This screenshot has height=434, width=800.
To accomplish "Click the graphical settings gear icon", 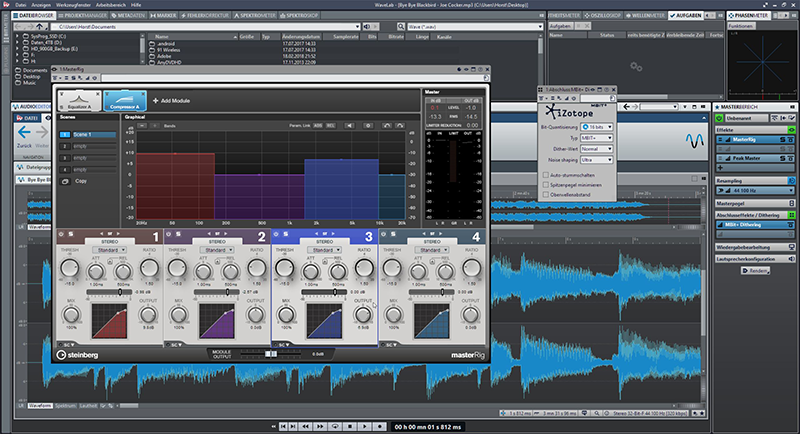I will tap(368, 125).
